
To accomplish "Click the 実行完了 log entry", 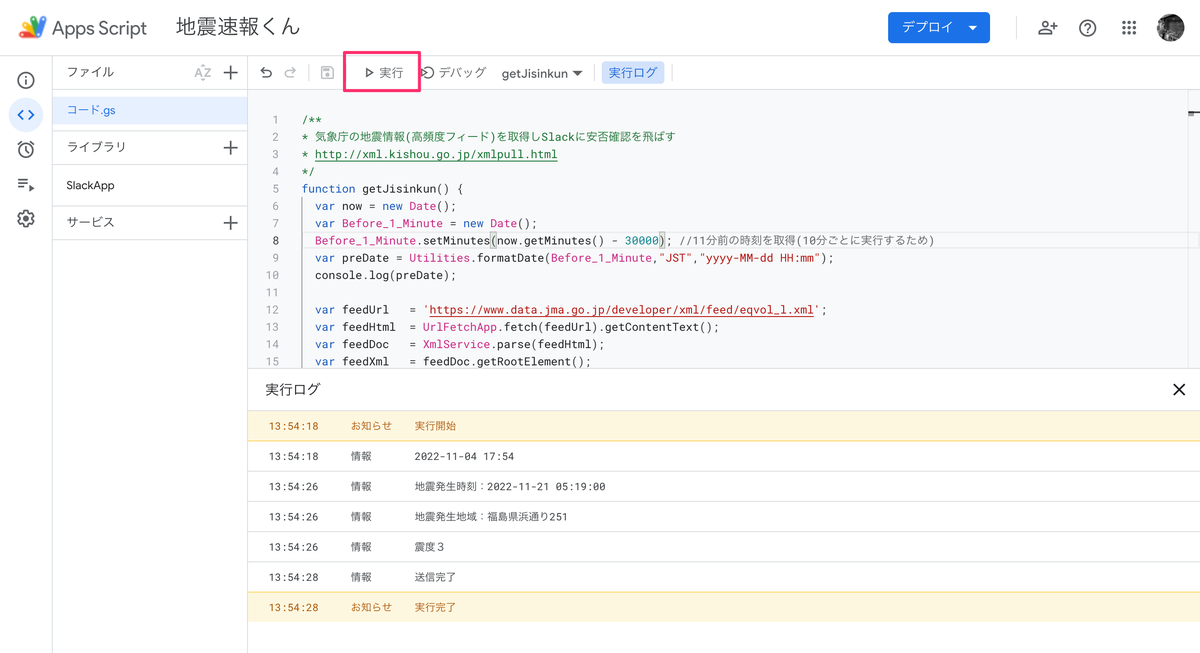I will (x=723, y=607).
